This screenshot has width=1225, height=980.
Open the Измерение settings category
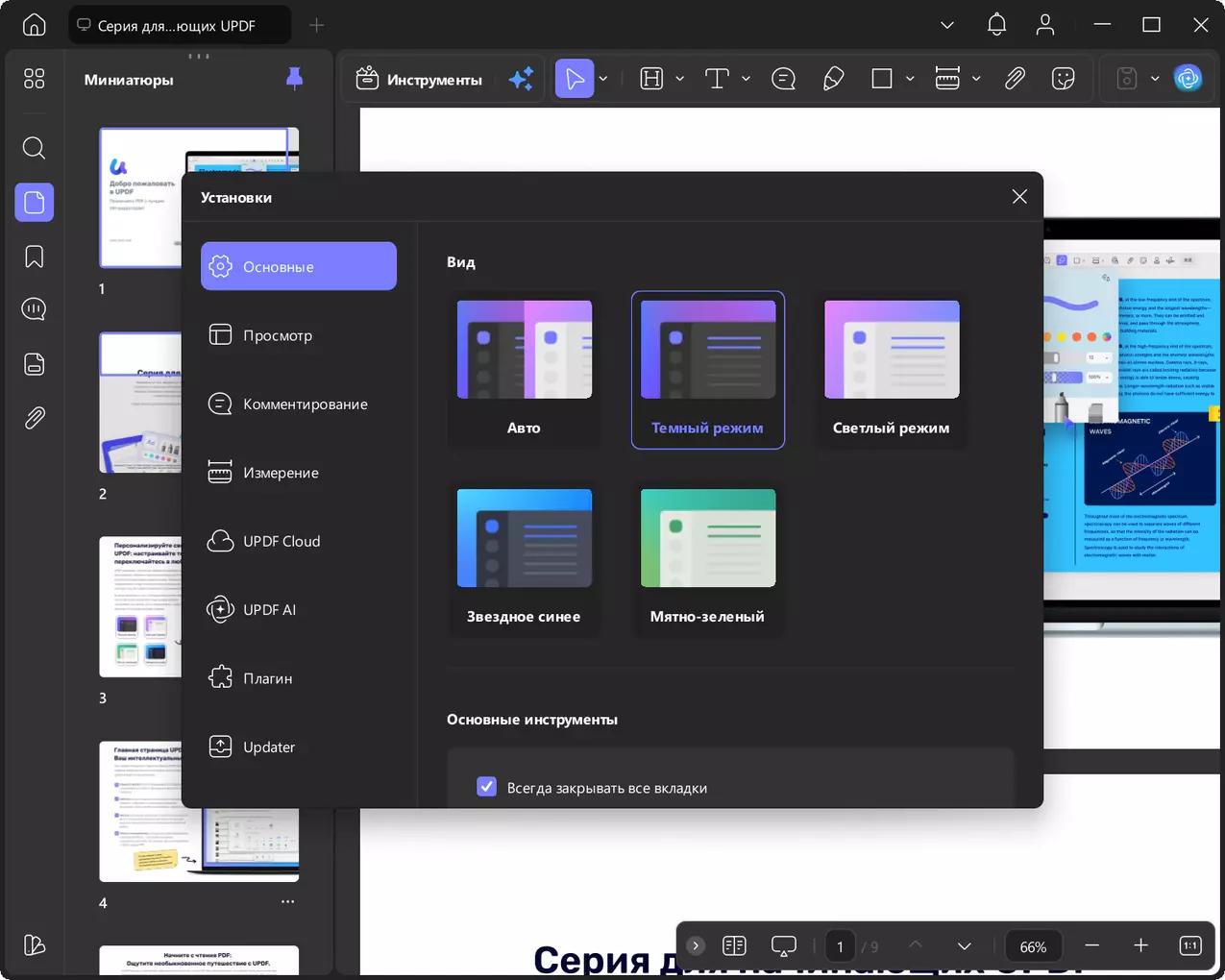(299, 472)
